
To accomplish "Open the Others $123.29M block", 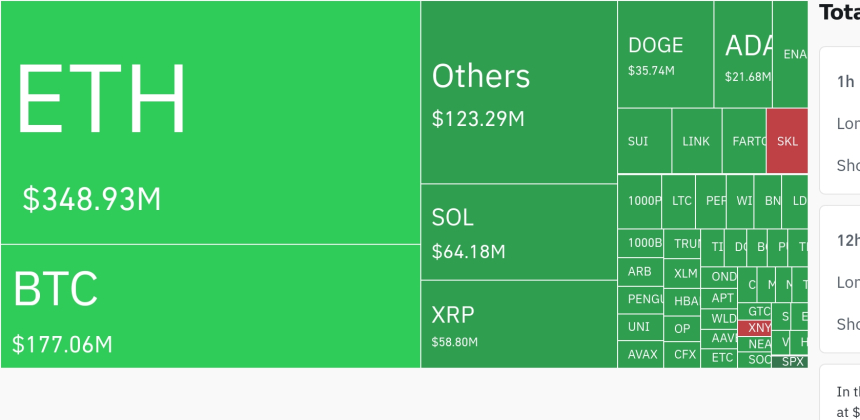I will pos(518,92).
